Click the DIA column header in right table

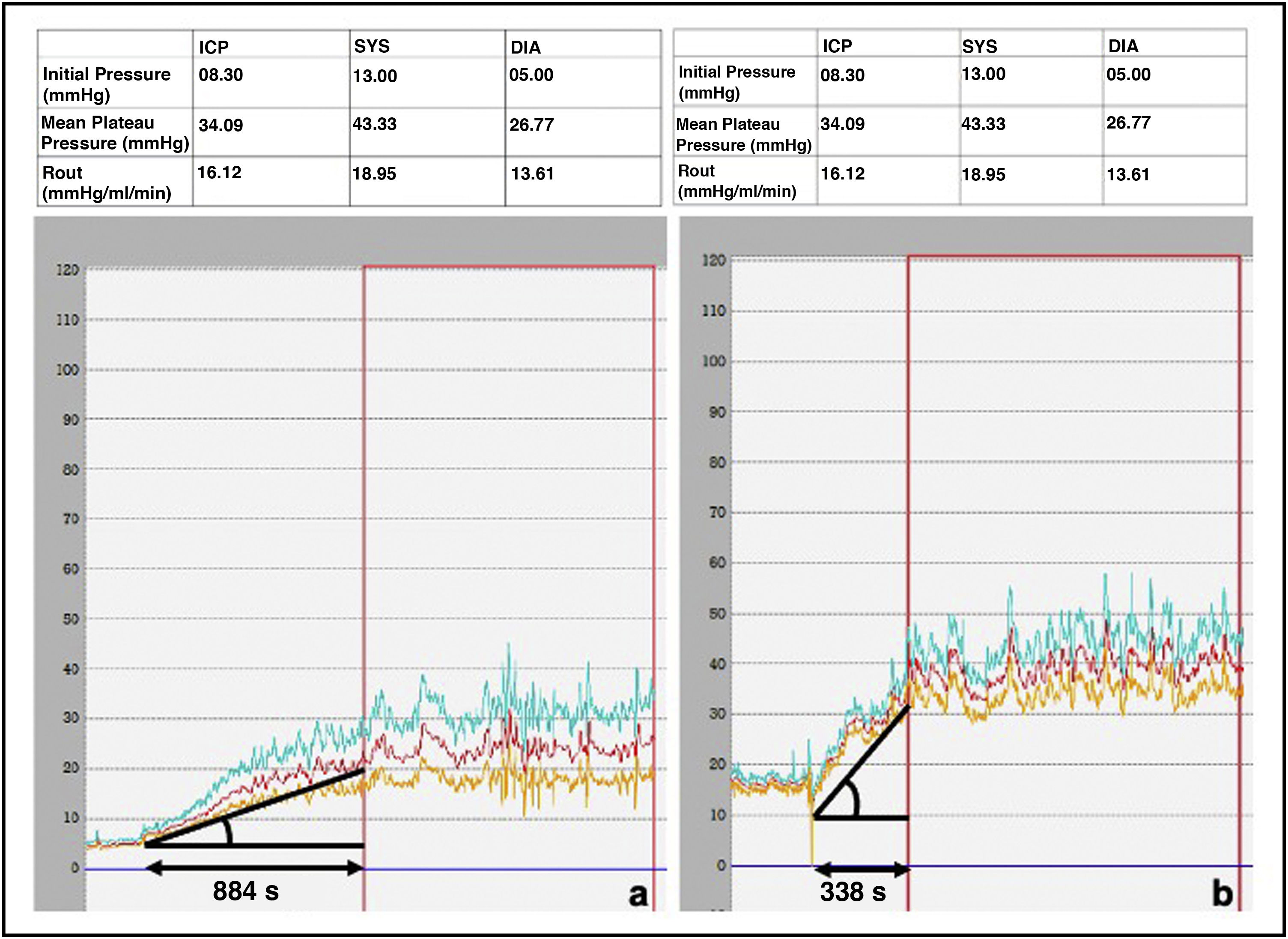[x=1123, y=46]
